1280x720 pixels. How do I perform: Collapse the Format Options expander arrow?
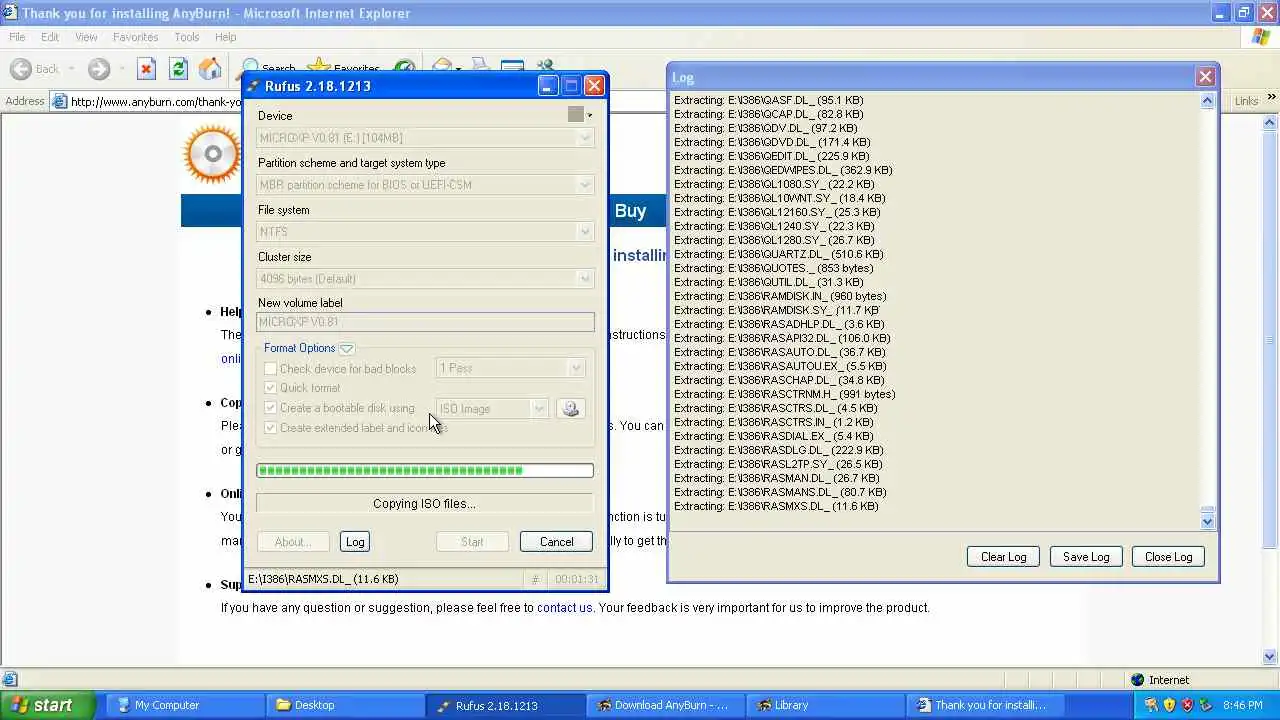pyautogui.click(x=346, y=348)
